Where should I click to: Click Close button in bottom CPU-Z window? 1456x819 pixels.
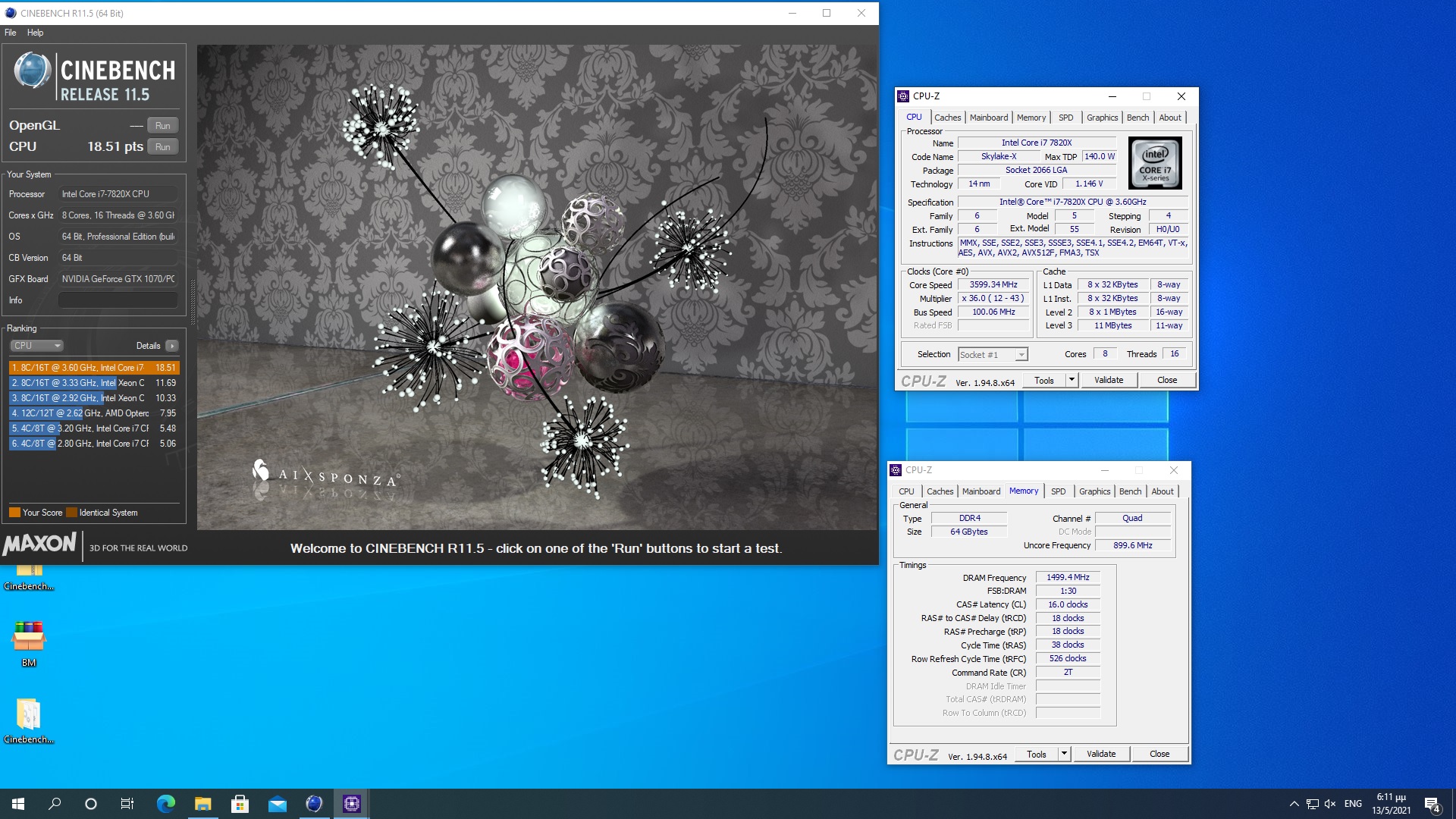(x=1159, y=755)
